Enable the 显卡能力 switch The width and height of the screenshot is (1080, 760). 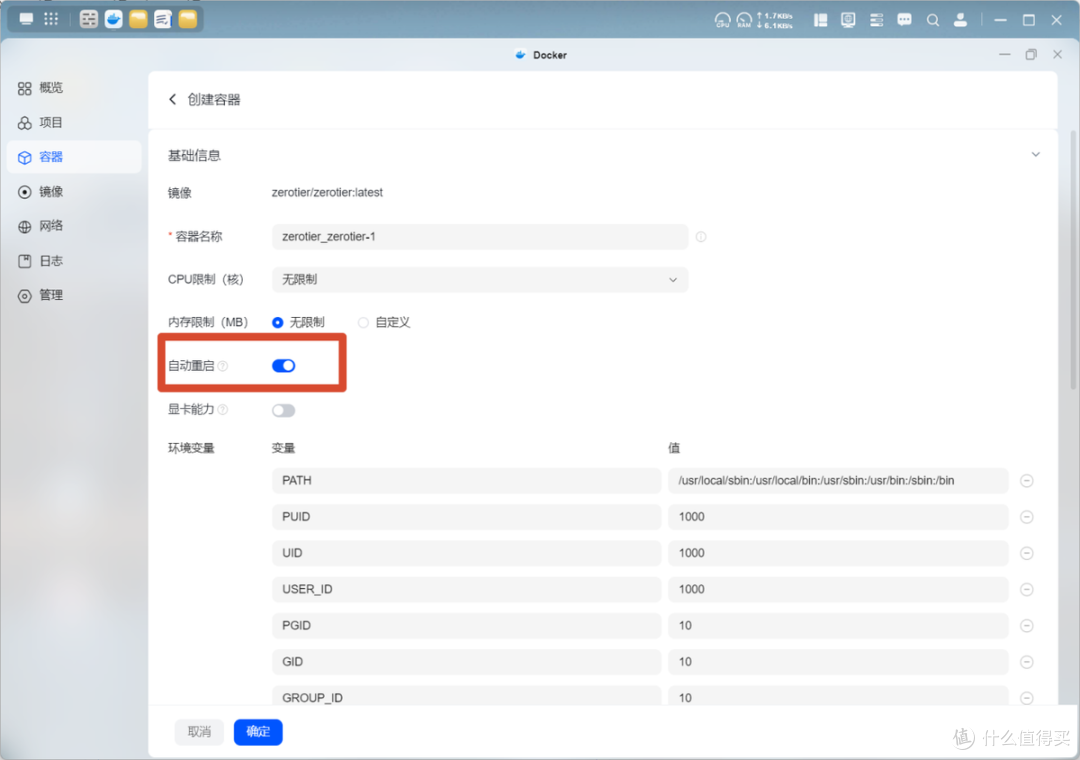pos(283,411)
